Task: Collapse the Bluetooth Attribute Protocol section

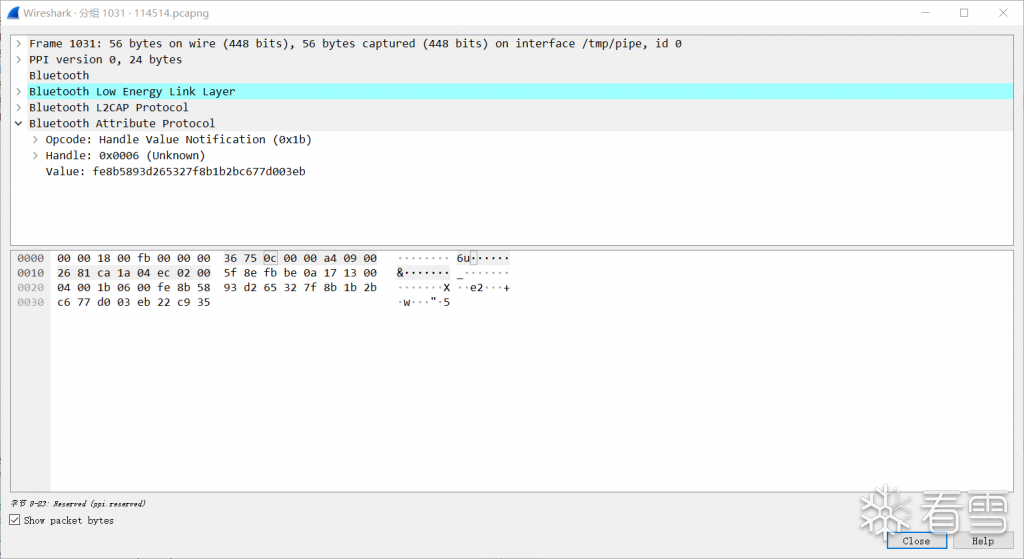Action: point(18,123)
